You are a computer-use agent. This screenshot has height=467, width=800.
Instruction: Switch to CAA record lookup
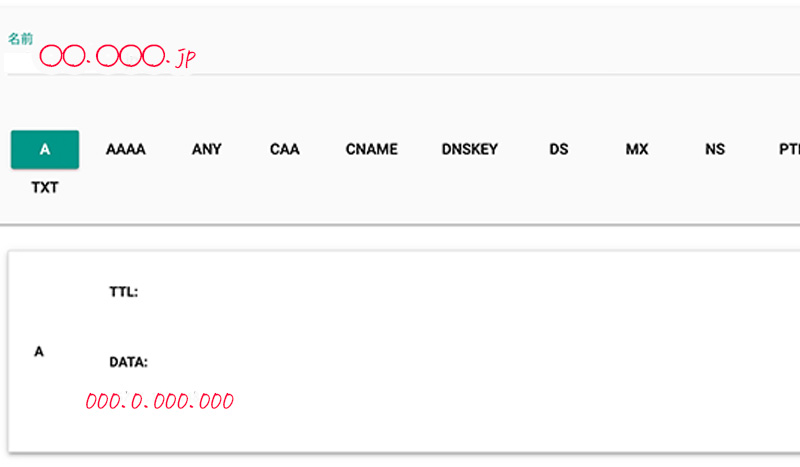285,150
